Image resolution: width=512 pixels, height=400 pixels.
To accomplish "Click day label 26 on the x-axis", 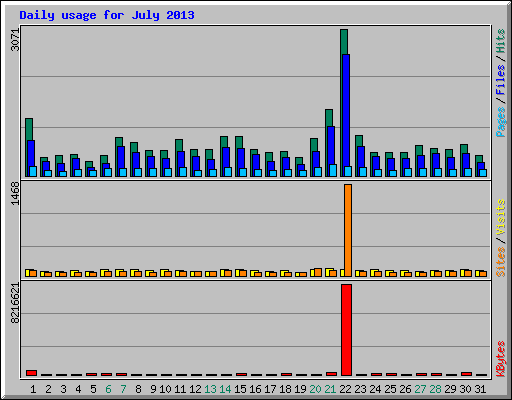I will (x=405, y=389).
